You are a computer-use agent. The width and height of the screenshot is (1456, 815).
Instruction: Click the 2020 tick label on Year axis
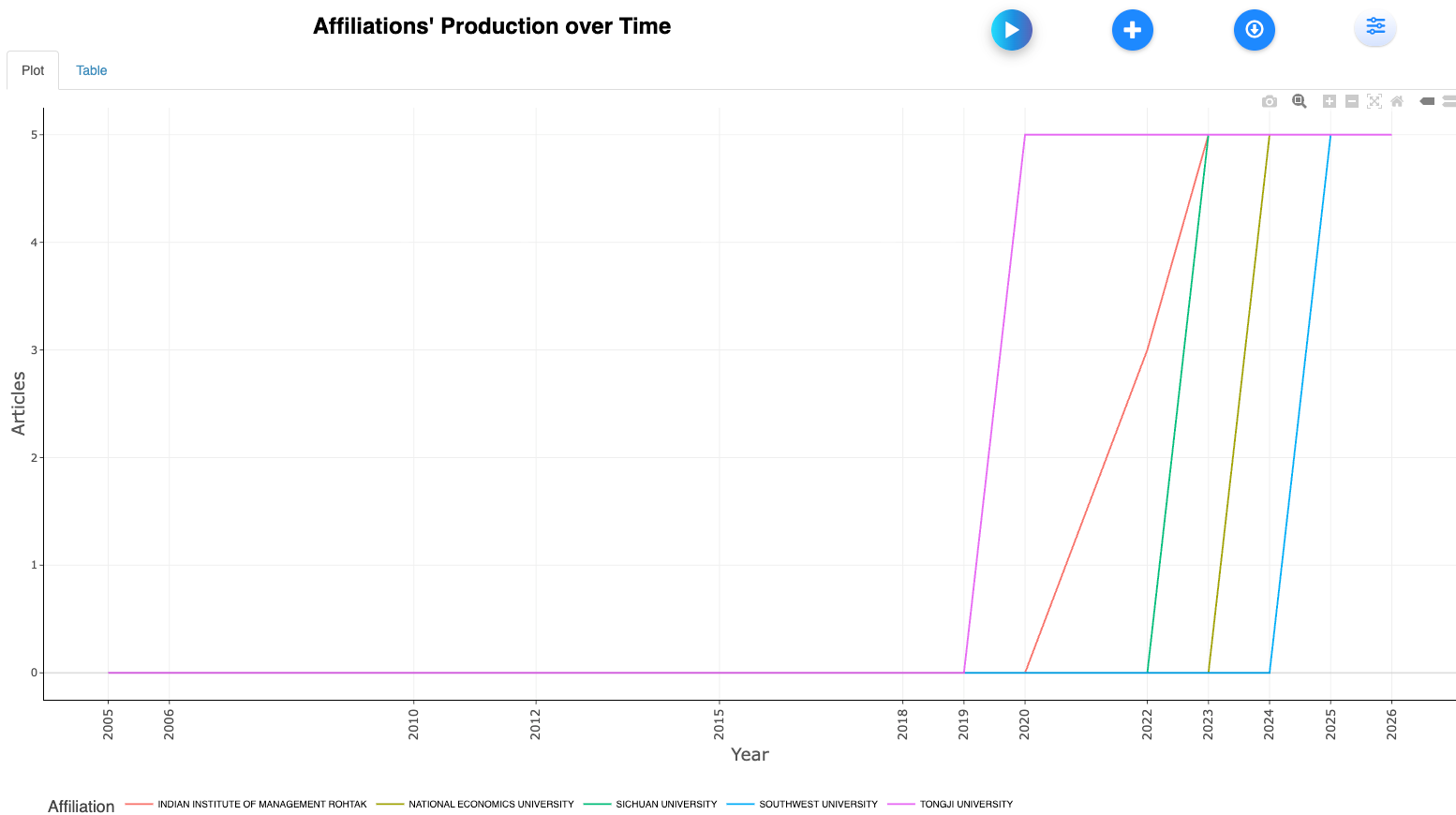click(x=1025, y=724)
